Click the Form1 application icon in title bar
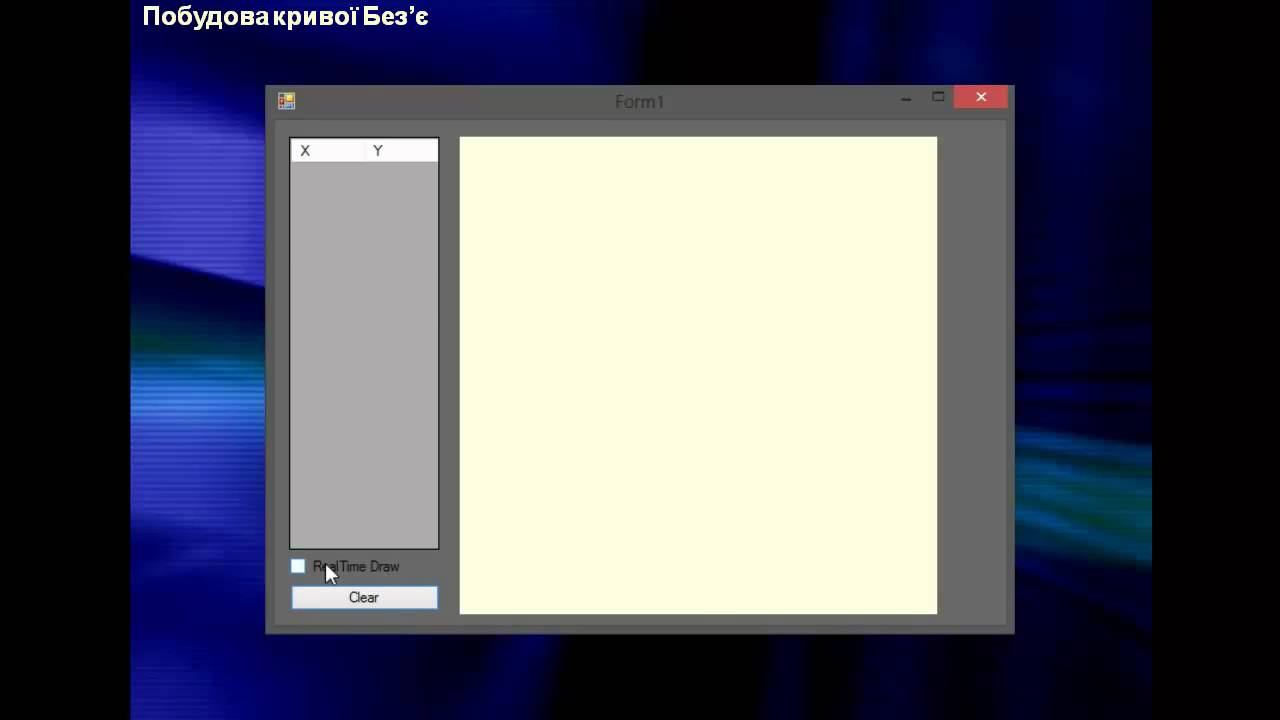Viewport: 1280px width, 720px height. (x=286, y=101)
